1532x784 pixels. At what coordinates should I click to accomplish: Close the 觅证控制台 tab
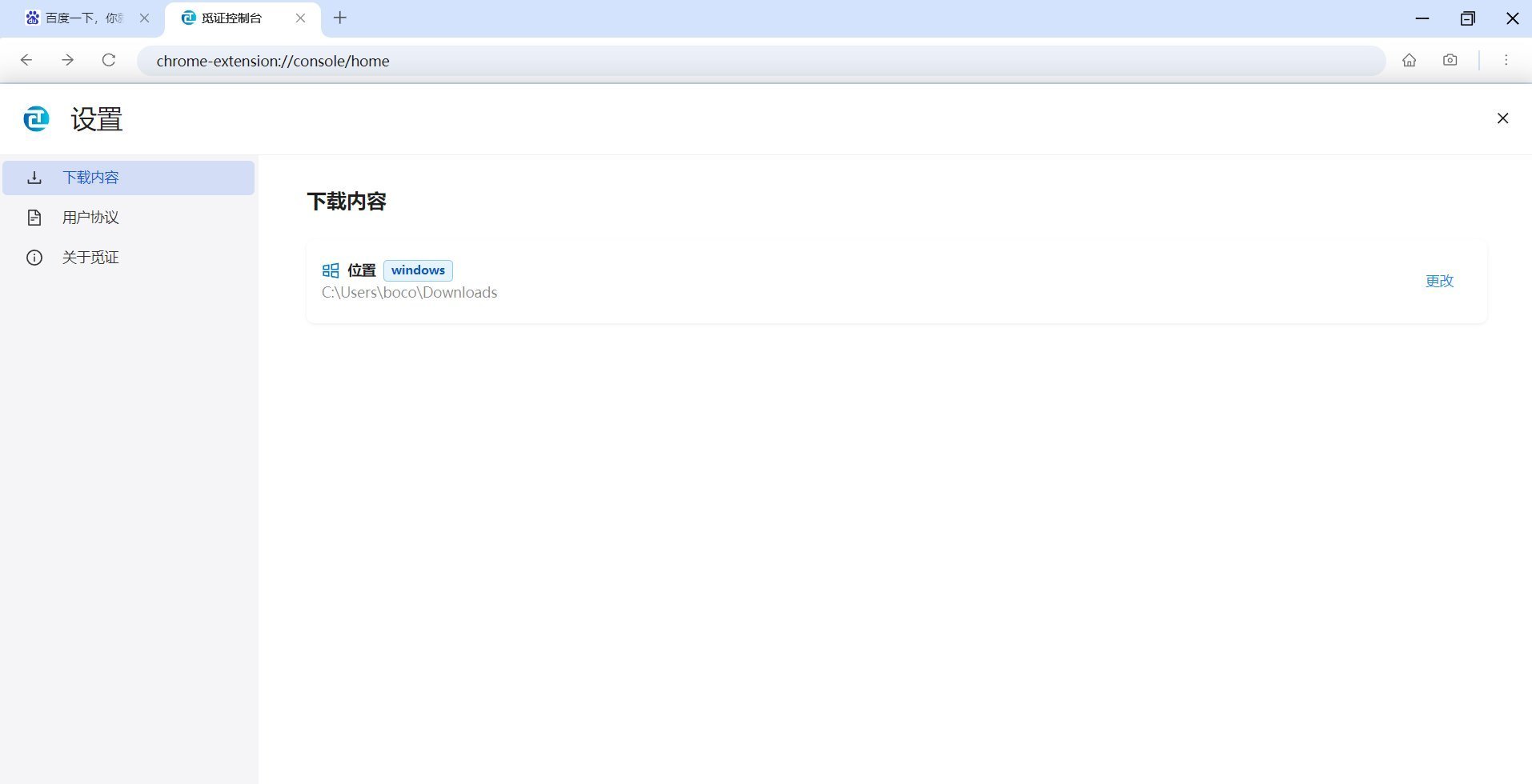pos(301,18)
